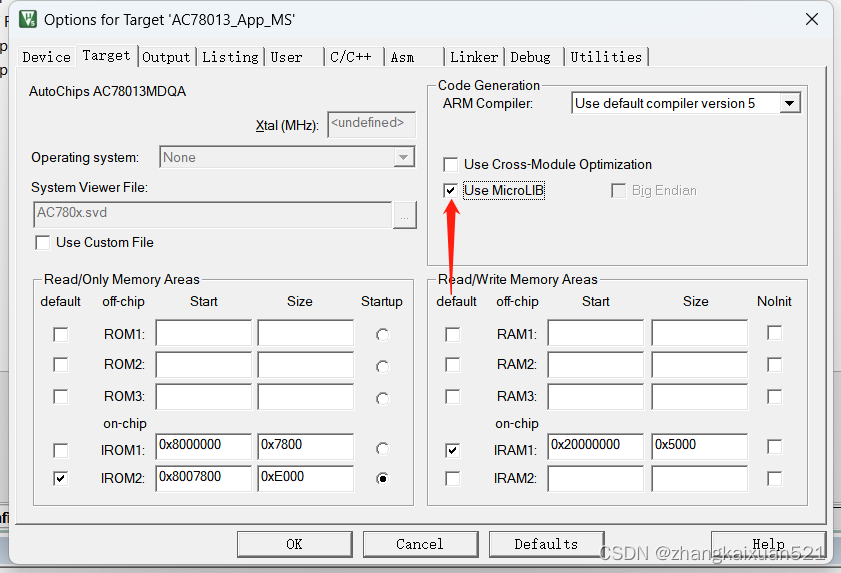Edit IROM1 size 0x7800

click(305, 447)
